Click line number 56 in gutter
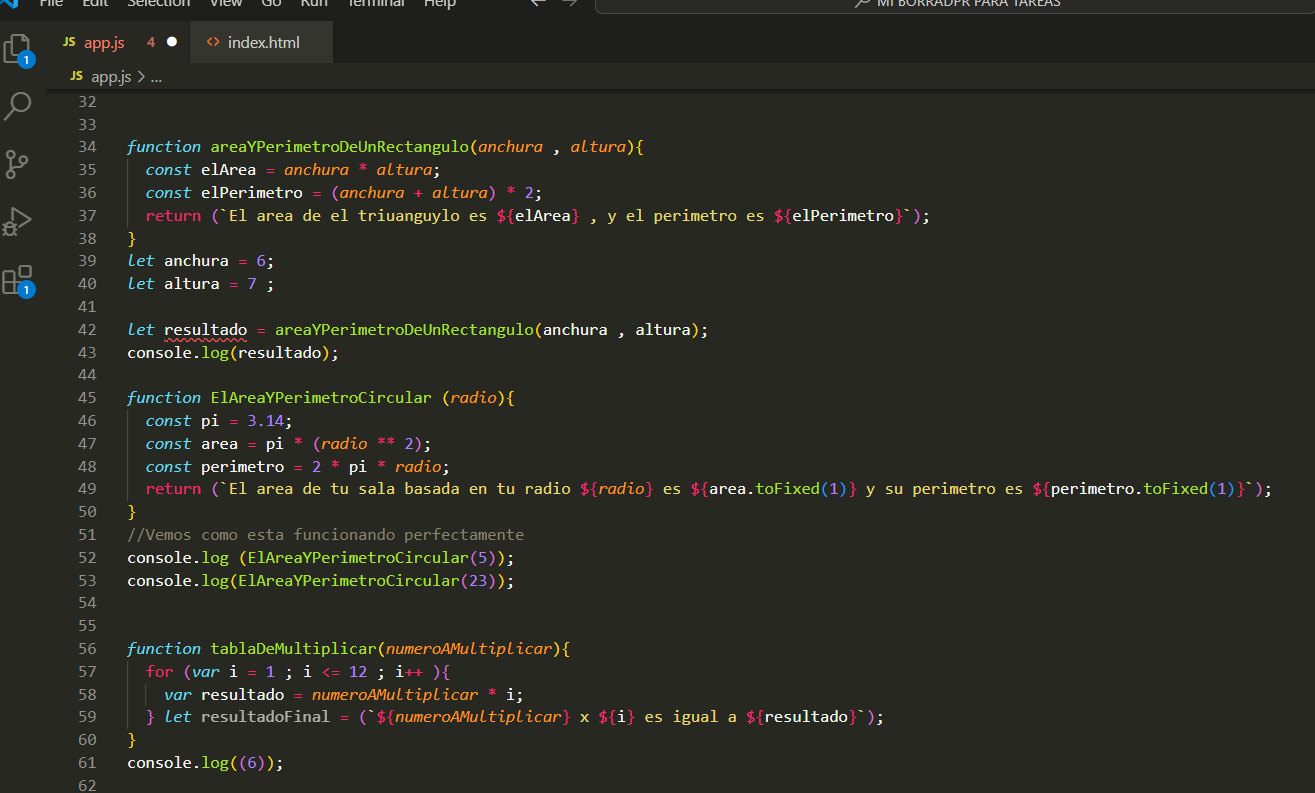1315x793 pixels. tap(87, 649)
